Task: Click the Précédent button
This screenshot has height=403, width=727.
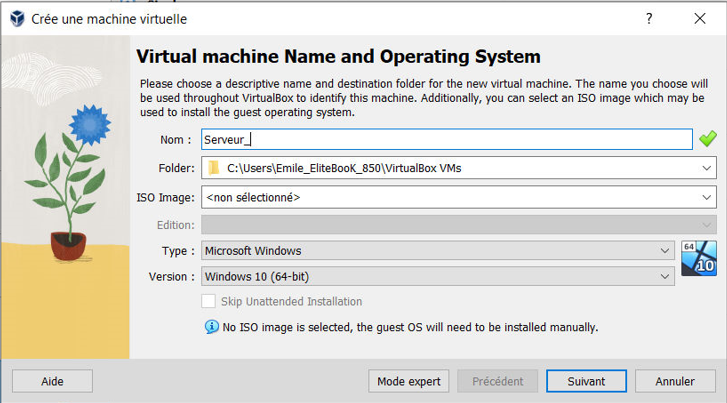Action: pos(497,381)
